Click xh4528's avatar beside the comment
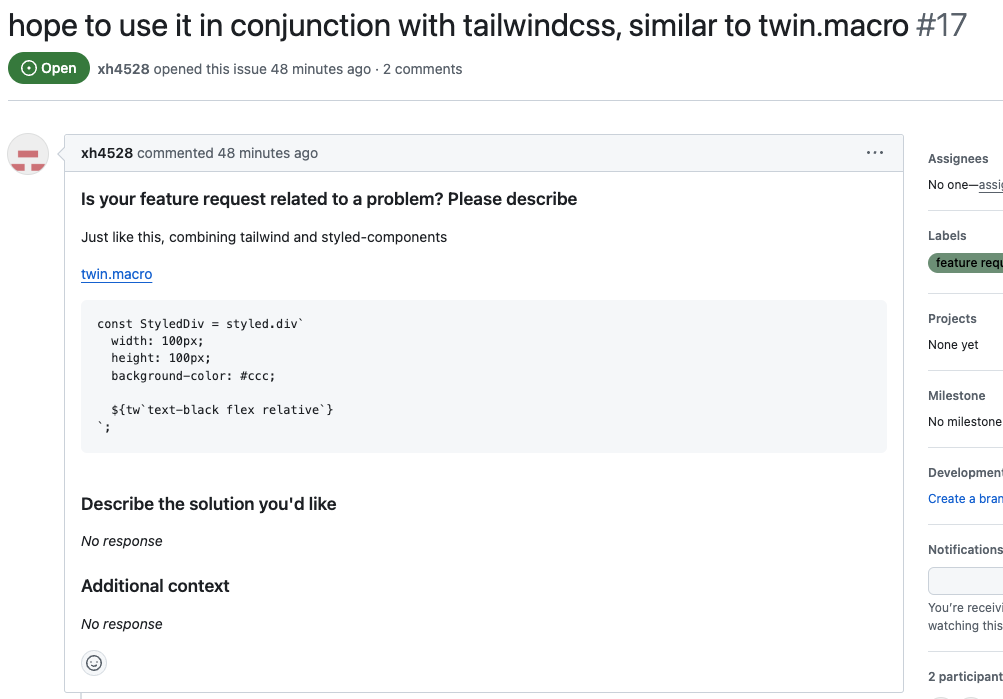 (x=28, y=154)
